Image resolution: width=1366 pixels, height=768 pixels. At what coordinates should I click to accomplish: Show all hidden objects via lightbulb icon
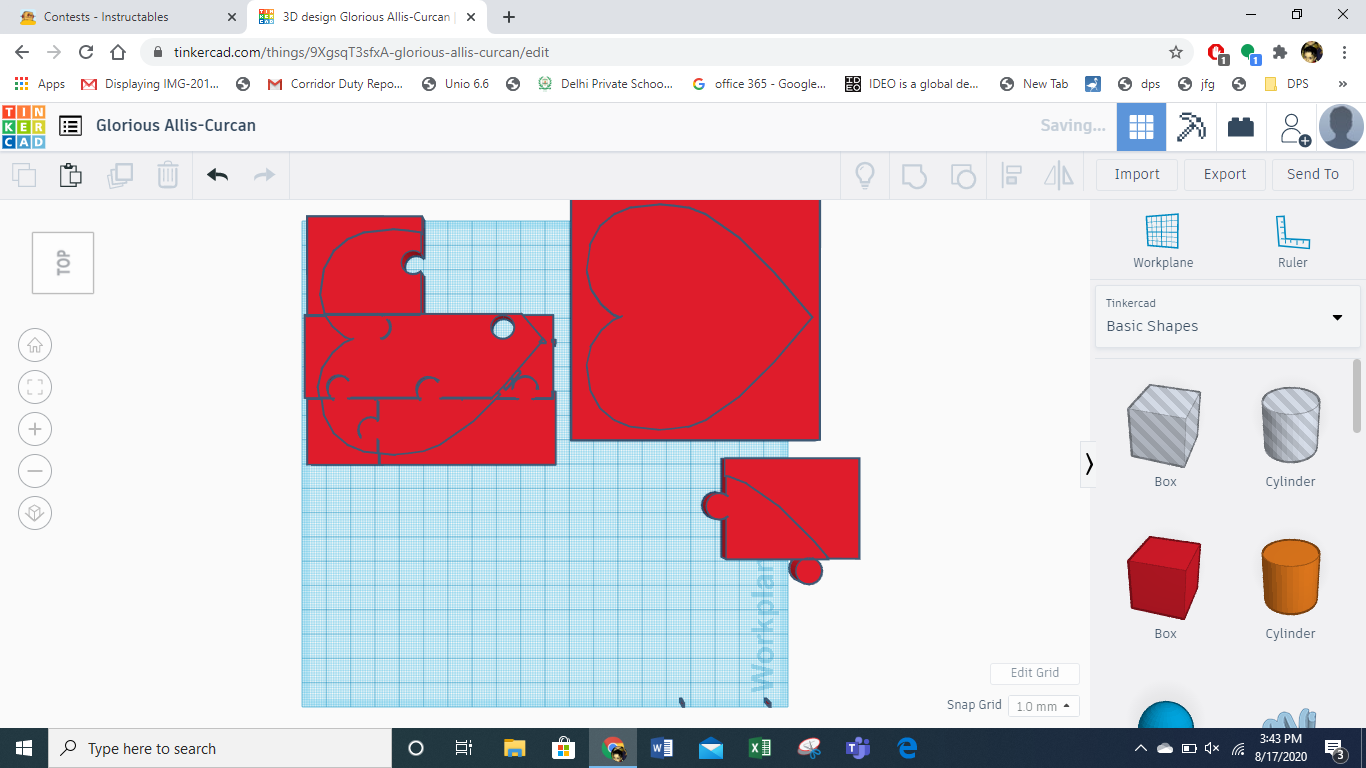point(864,175)
